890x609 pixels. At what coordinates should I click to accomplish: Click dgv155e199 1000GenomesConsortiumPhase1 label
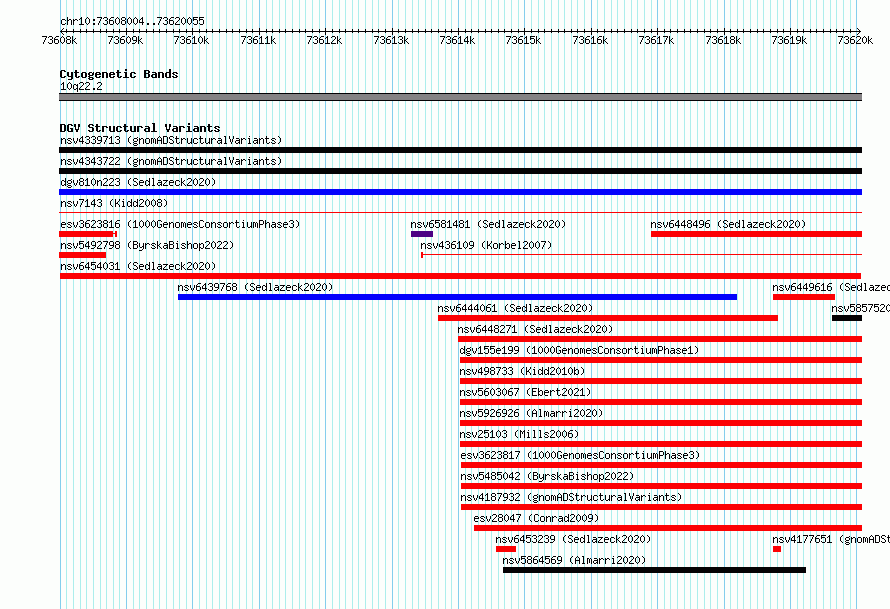coord(579,350)
